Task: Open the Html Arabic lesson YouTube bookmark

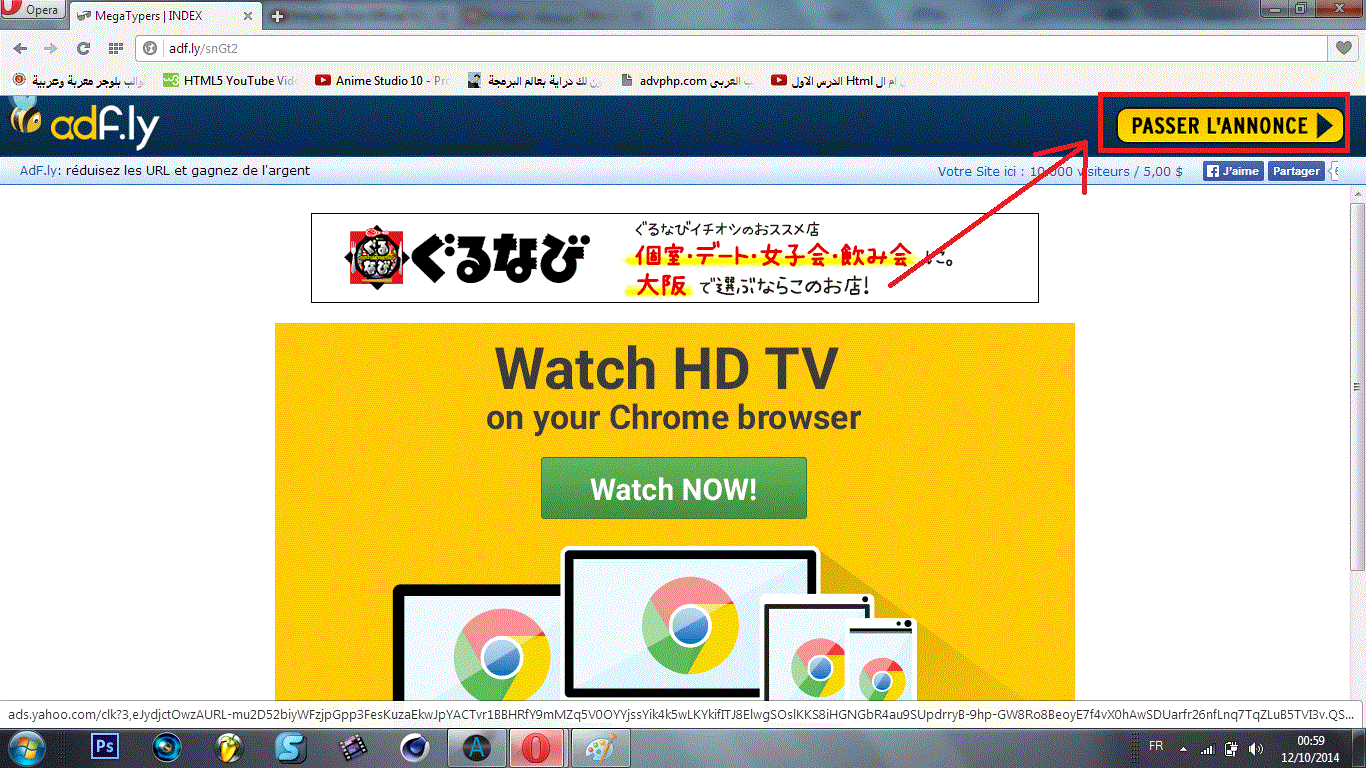Action: pos(839,81)
